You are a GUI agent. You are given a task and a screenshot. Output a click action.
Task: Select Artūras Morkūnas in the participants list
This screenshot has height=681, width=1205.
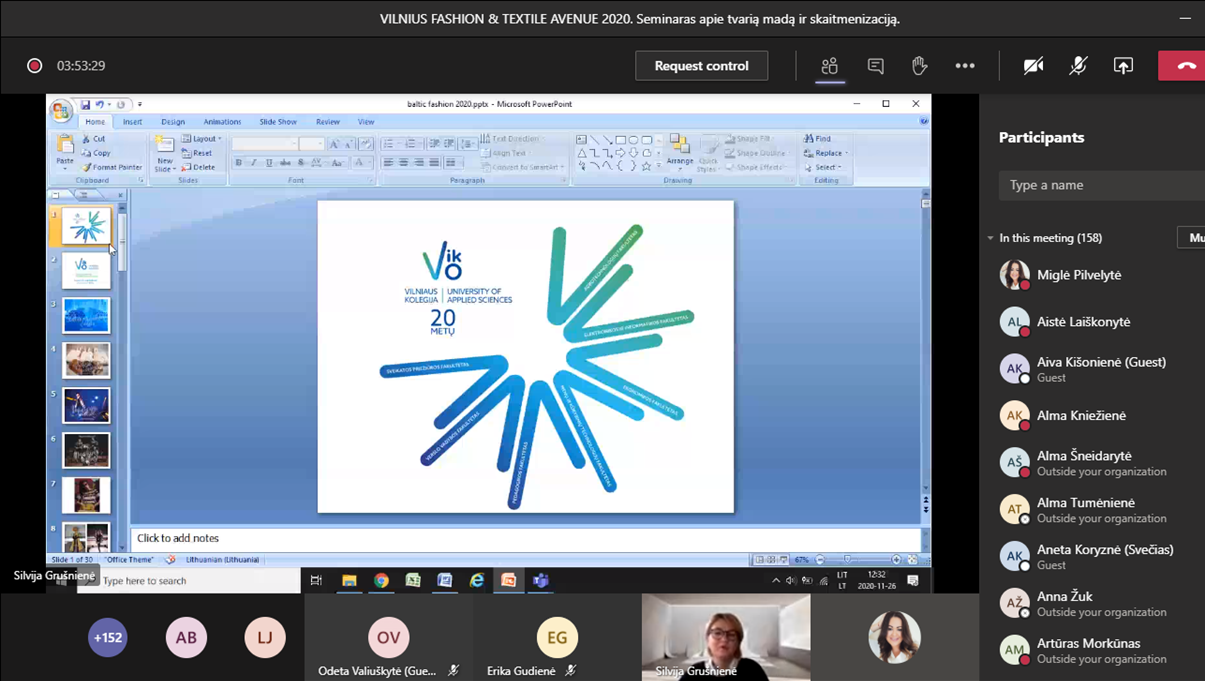click(x=1087, y=650)
